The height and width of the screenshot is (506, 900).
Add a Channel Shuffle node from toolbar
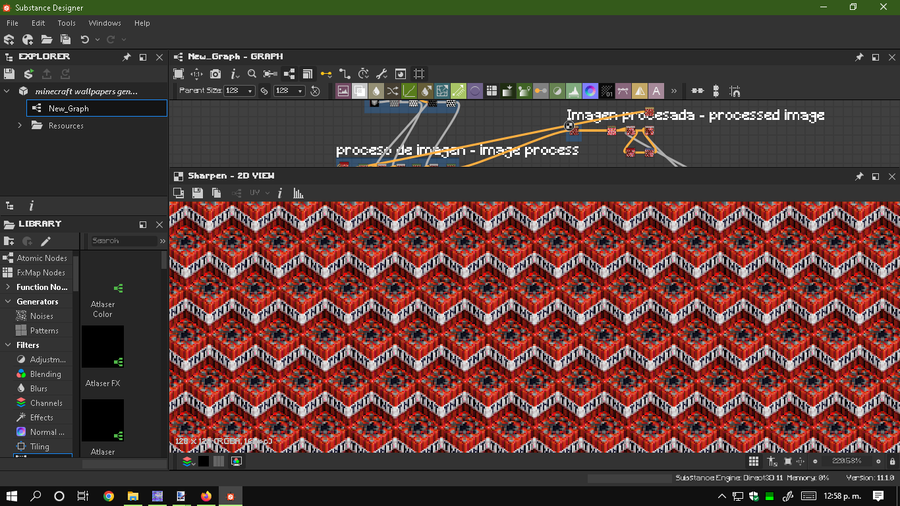(393, 91)
